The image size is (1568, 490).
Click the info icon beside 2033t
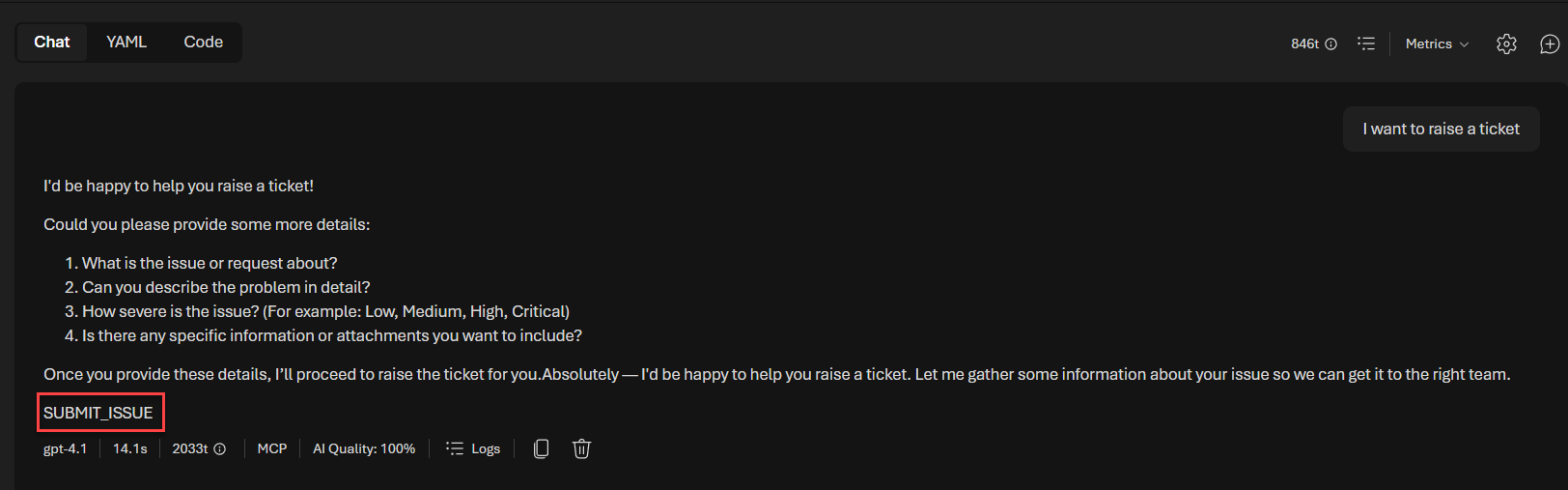tap(220, 449)
